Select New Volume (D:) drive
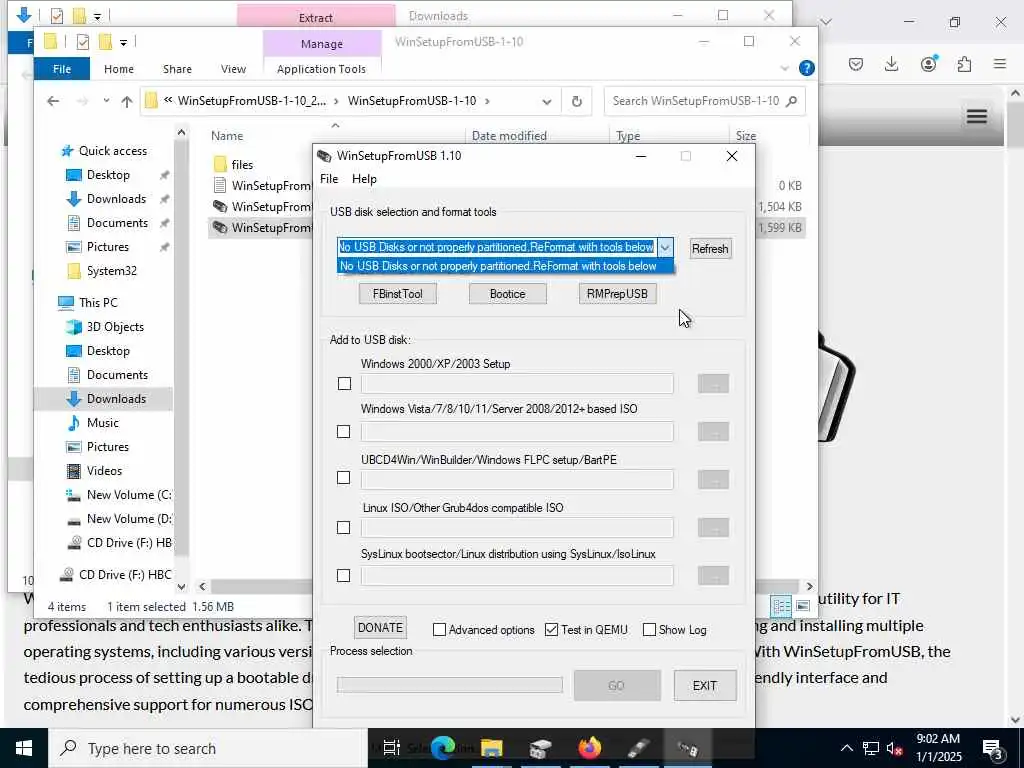 [x=129, y=519]
